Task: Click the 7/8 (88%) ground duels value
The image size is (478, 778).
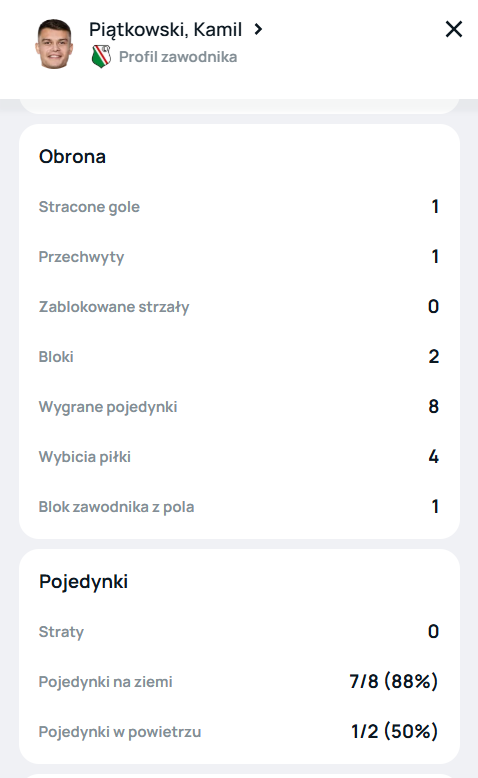Action: coord(394,681)
